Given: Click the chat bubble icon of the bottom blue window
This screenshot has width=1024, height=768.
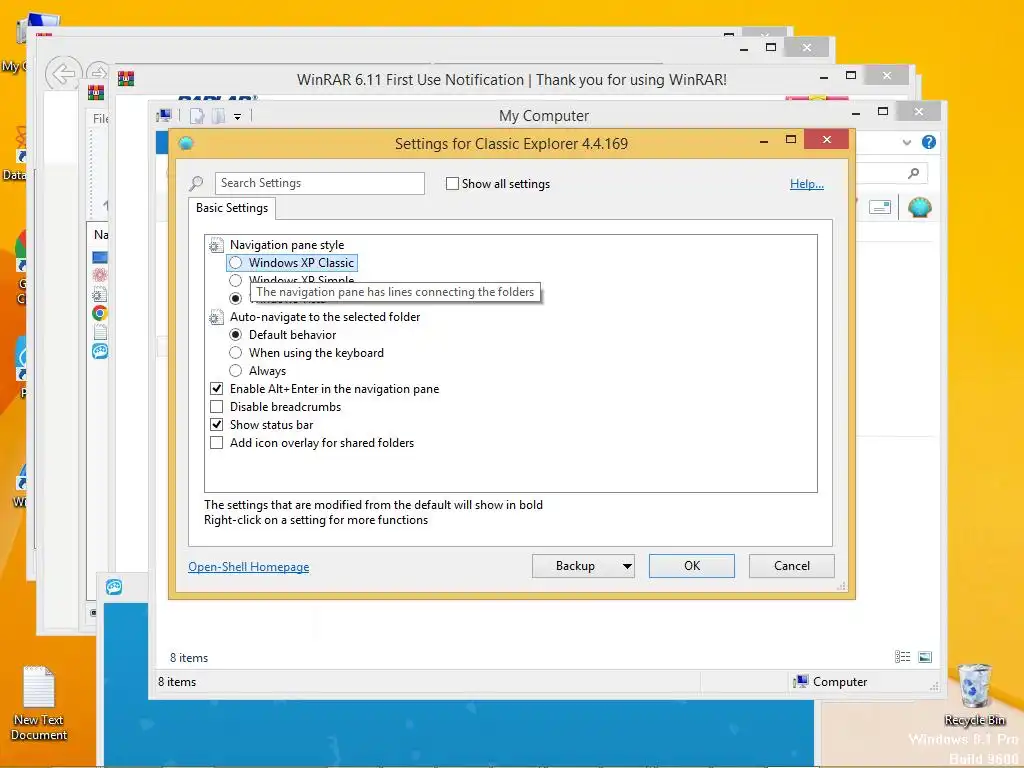Looking at the screenshot, I should point(114,587).
